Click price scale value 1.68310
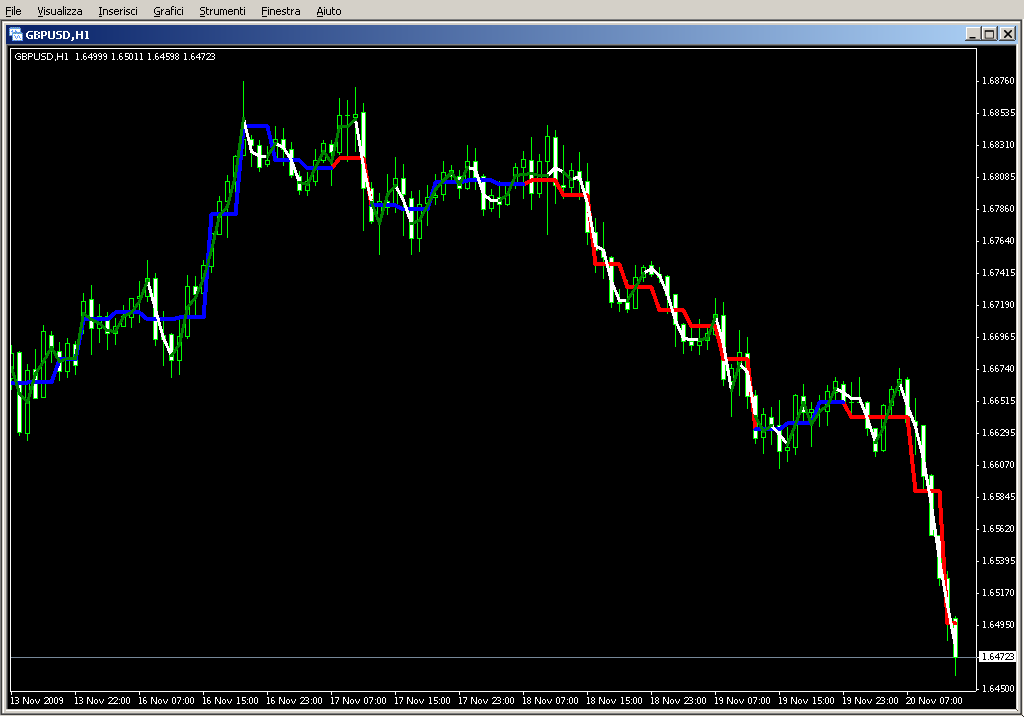Image resolution: width=1024 pixels, height=717 pixels. 999,145
